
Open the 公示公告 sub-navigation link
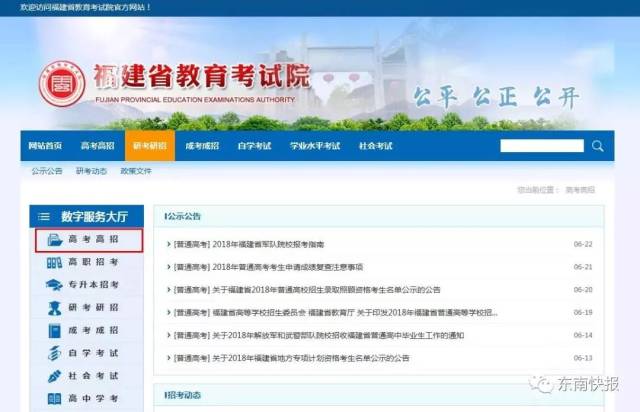47,171
